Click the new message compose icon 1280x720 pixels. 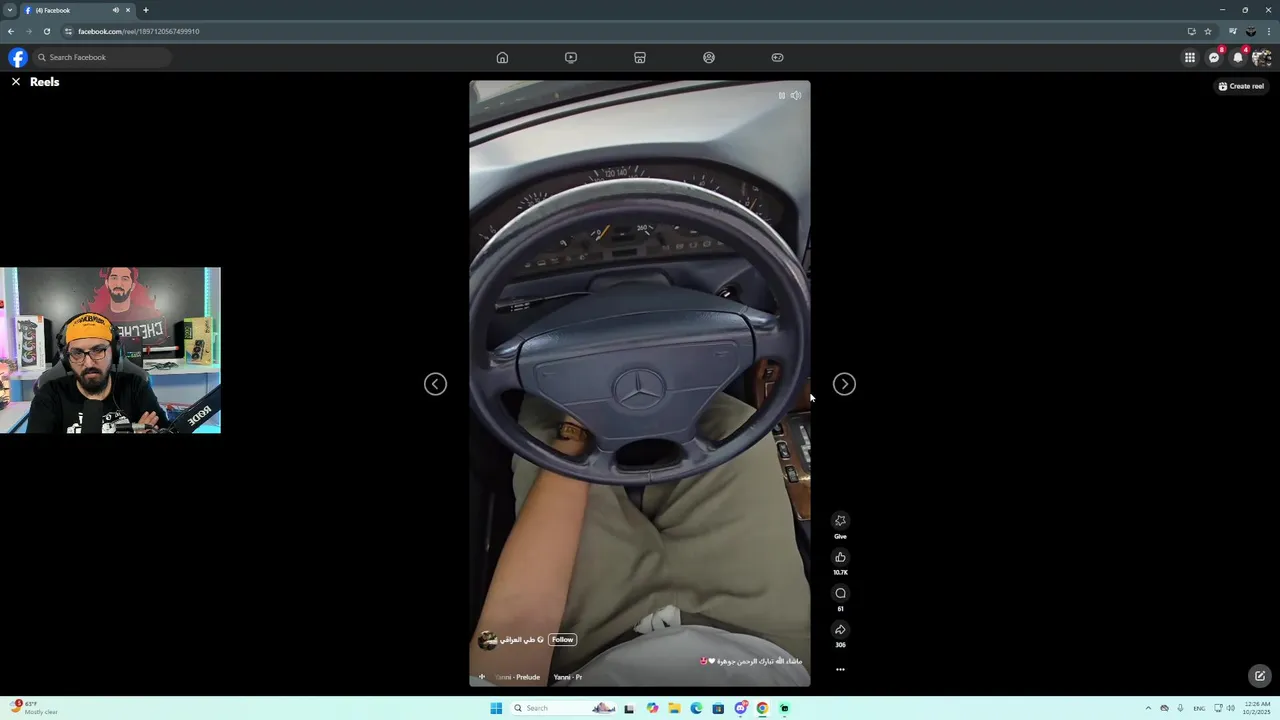(1260, 676)
